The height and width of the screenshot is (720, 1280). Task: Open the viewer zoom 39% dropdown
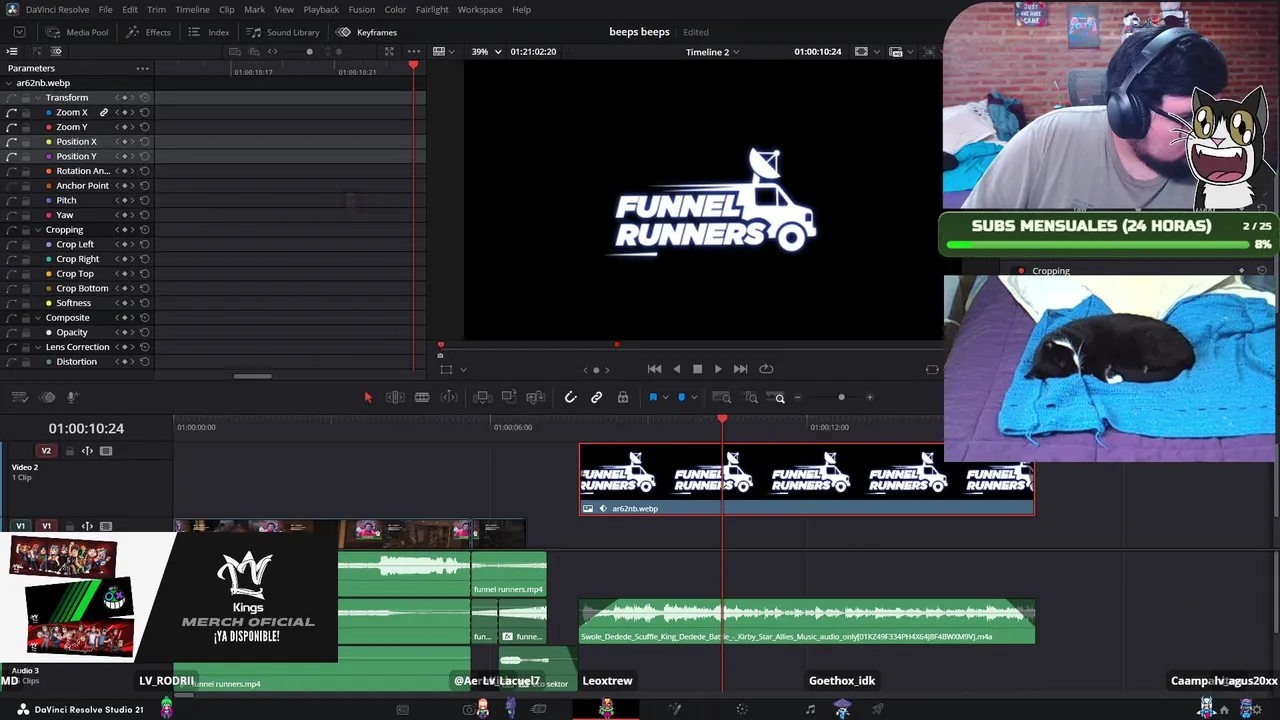[485, 51]
